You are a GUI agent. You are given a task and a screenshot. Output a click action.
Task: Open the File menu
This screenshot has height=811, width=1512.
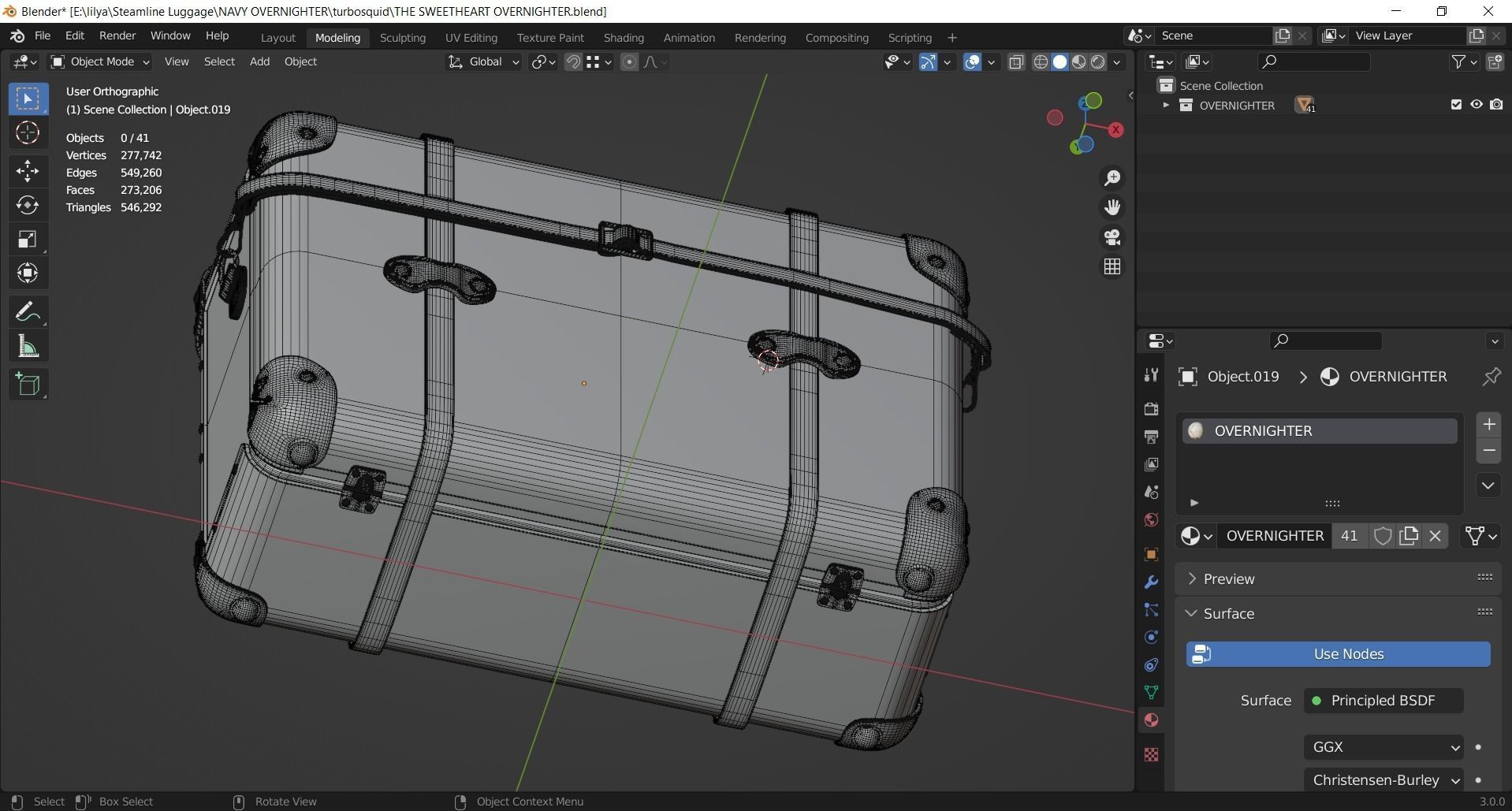tap(43, 35)
